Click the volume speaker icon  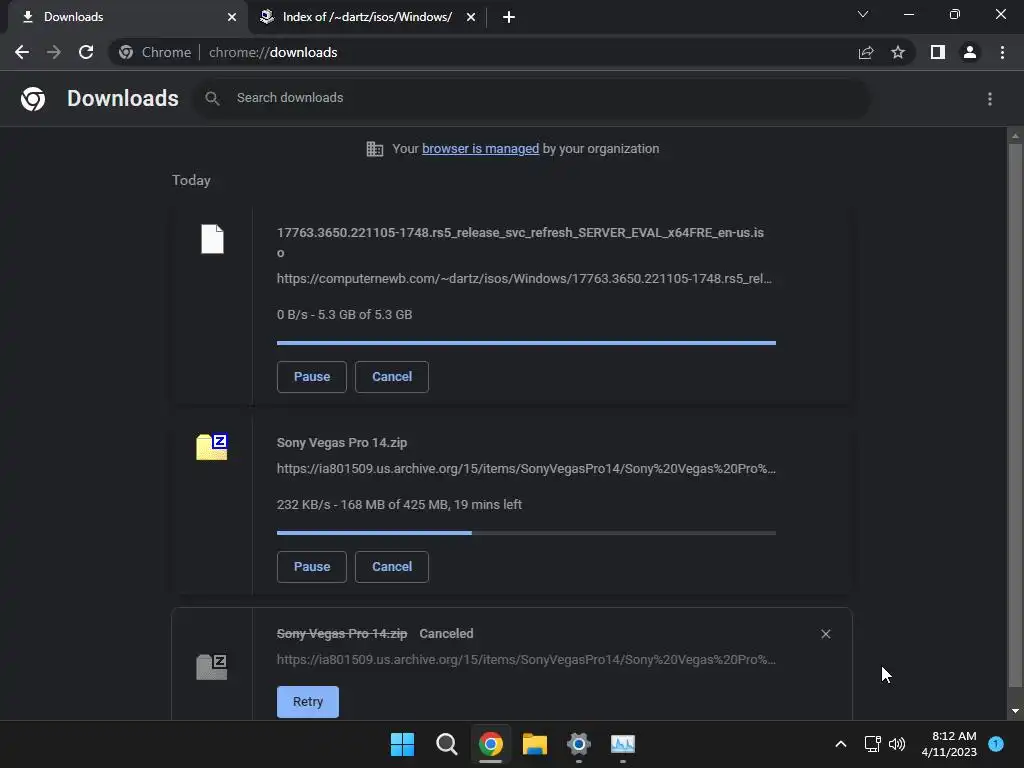pyautogui.click(x=897, y=744)
